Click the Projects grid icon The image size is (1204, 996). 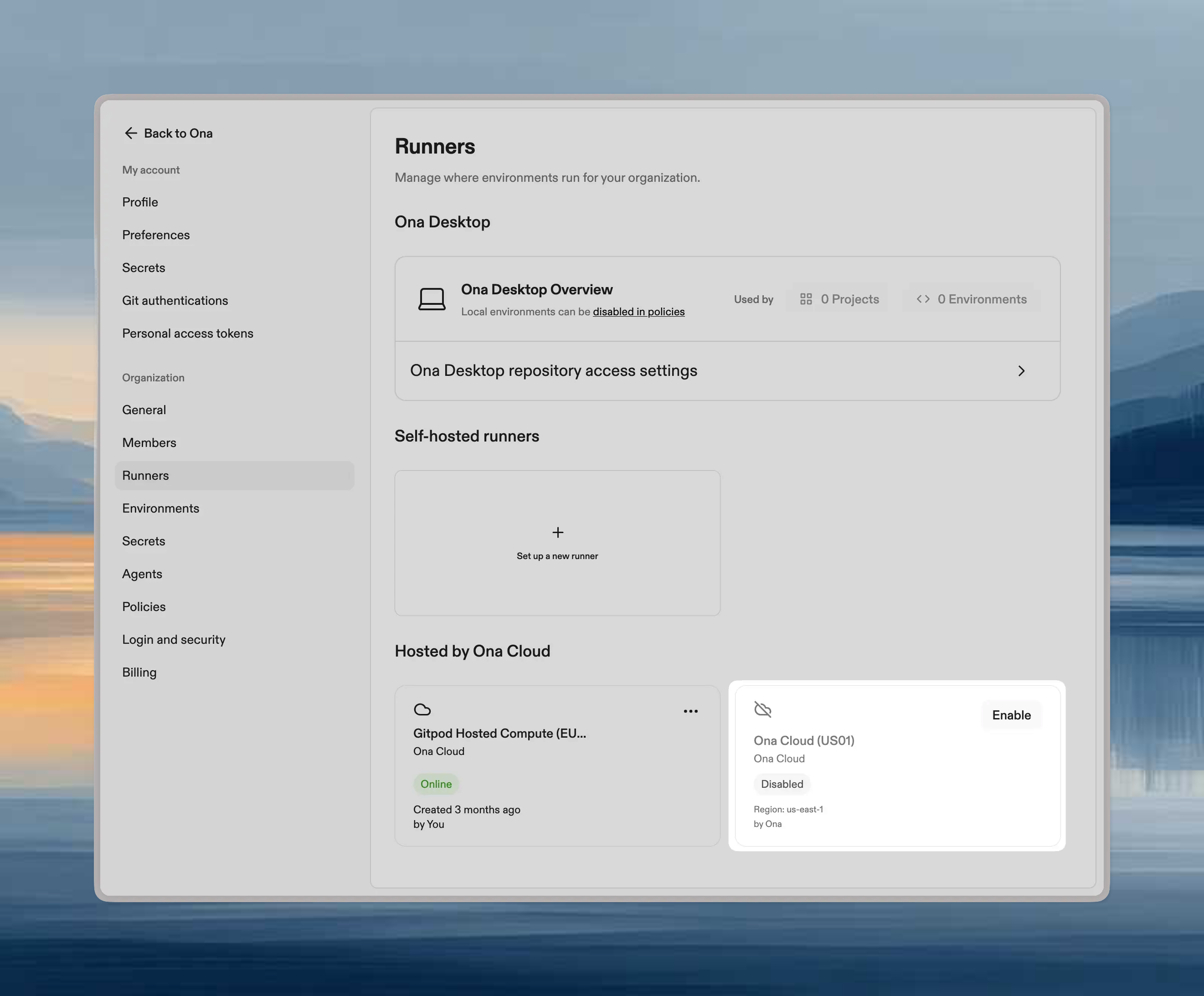806,298
